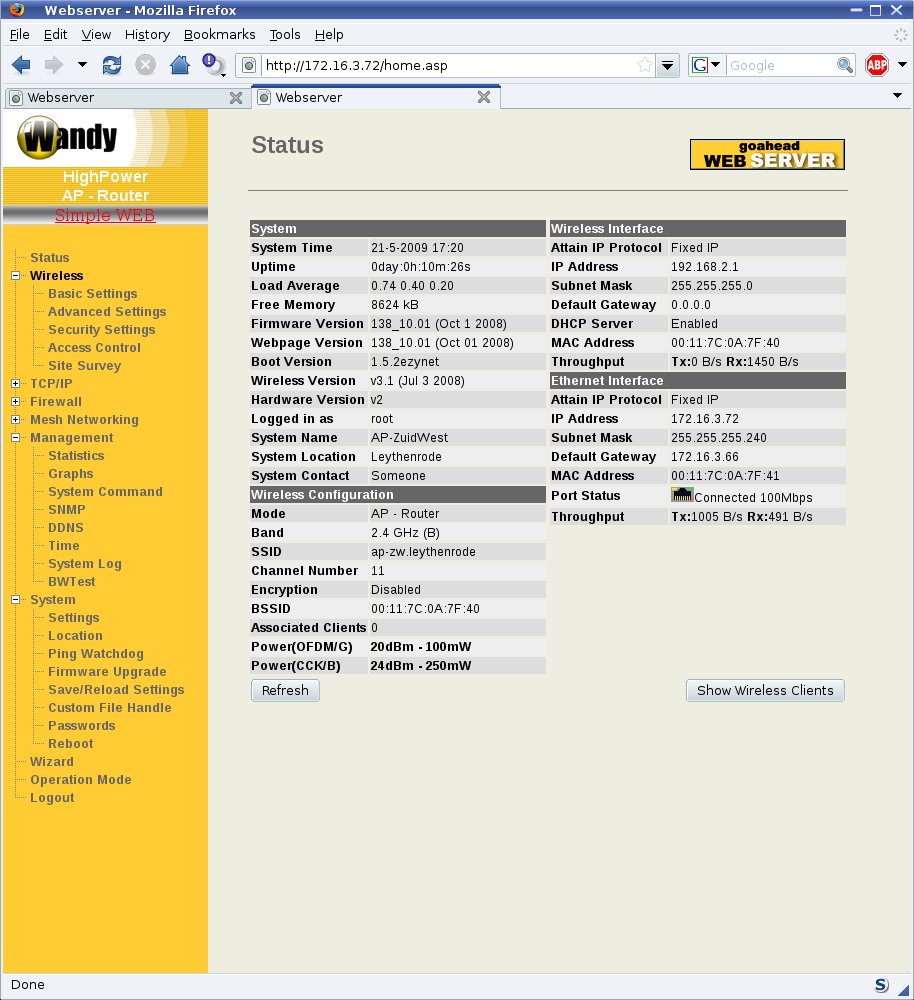Open Site Survey in sidebar
Image resolution: width=914 pixels, height=1000 pixels.
pyautogui.click(x=84, y=366)
